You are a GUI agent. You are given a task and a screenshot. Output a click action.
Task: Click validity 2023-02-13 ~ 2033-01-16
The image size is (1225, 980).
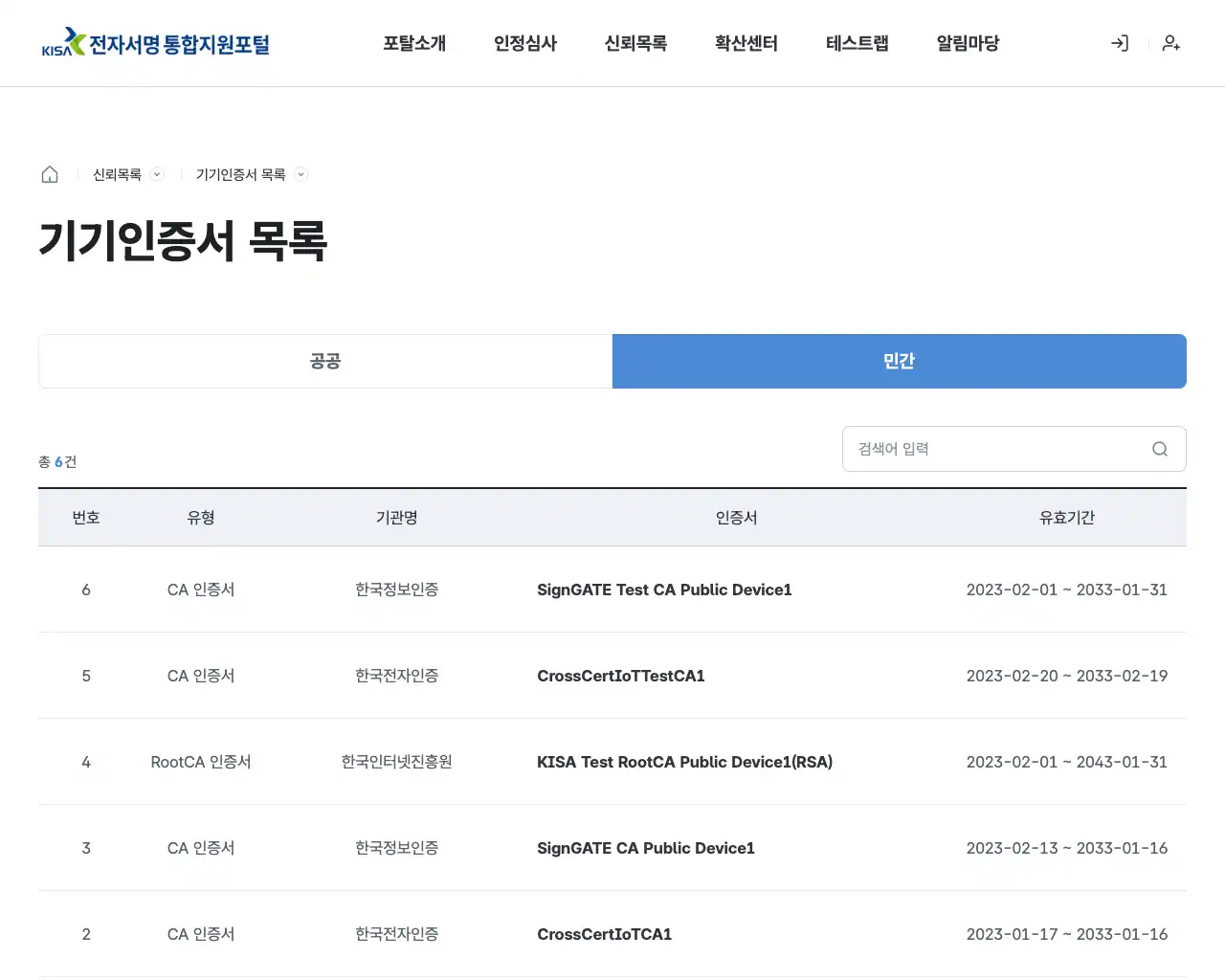(1067, 848)
